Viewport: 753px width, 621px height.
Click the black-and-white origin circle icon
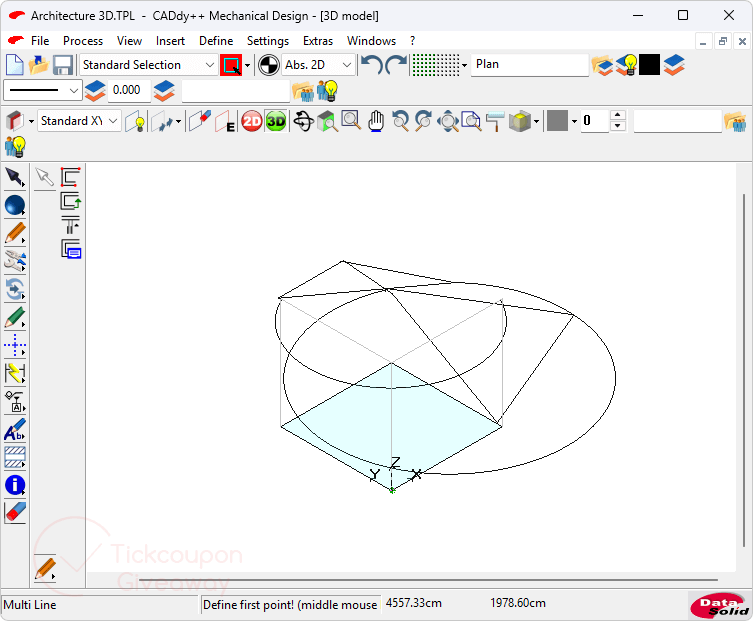coord(268,65)
